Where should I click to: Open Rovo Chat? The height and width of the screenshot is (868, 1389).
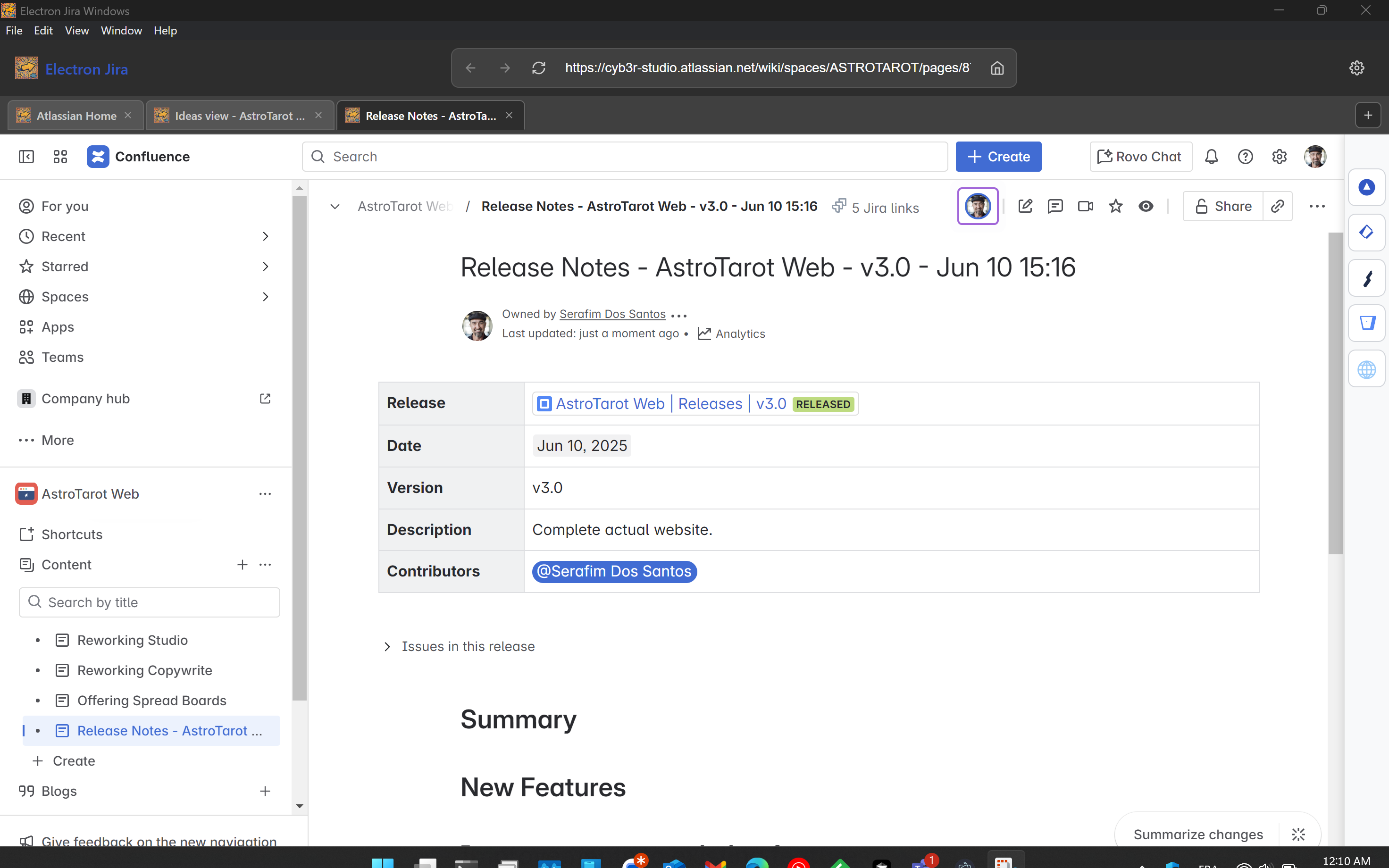point(1140,157)
